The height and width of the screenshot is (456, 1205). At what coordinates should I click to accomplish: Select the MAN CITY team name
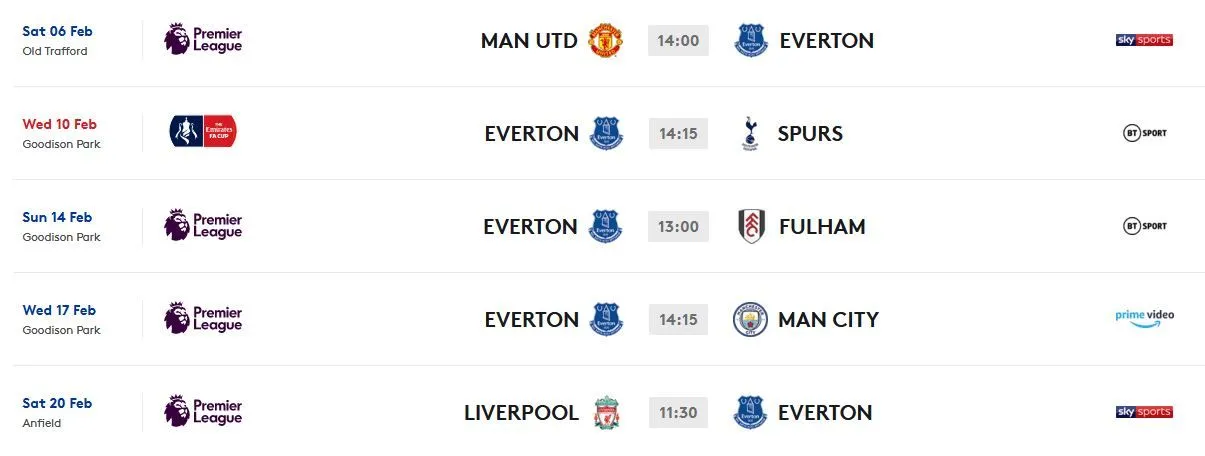828,320
